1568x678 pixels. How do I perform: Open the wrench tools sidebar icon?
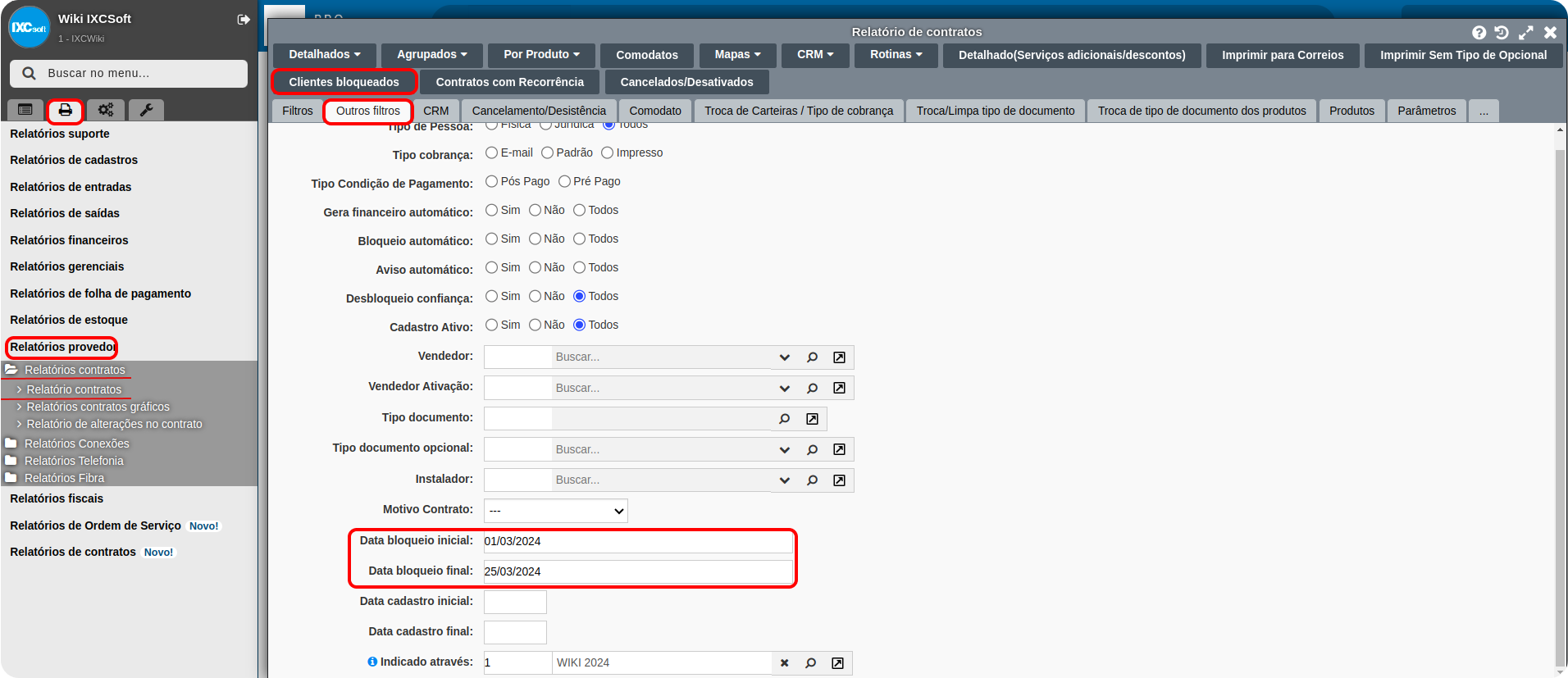click(146, 110)
